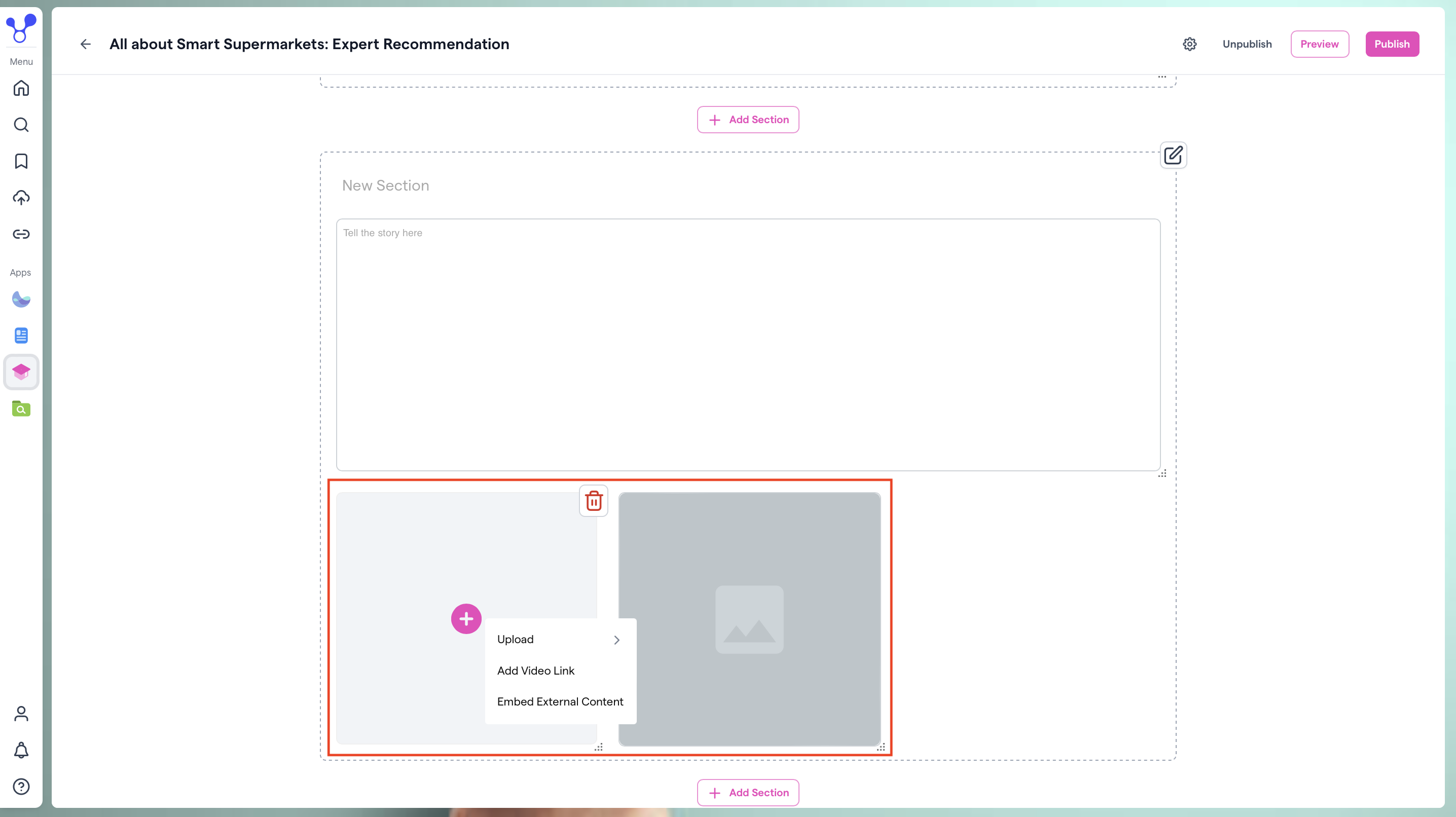Click the edit pencil icon on New Section

[x=1174, y=155]
